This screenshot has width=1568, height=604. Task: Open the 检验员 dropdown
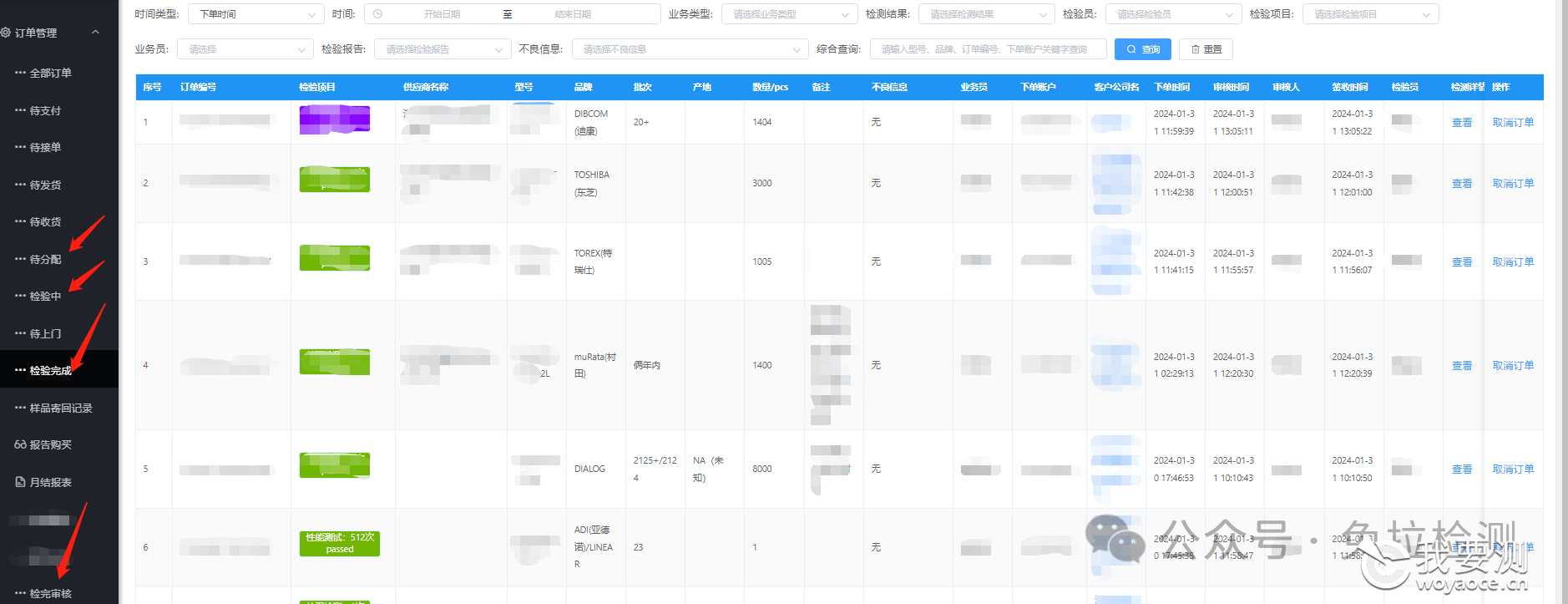1173,14
